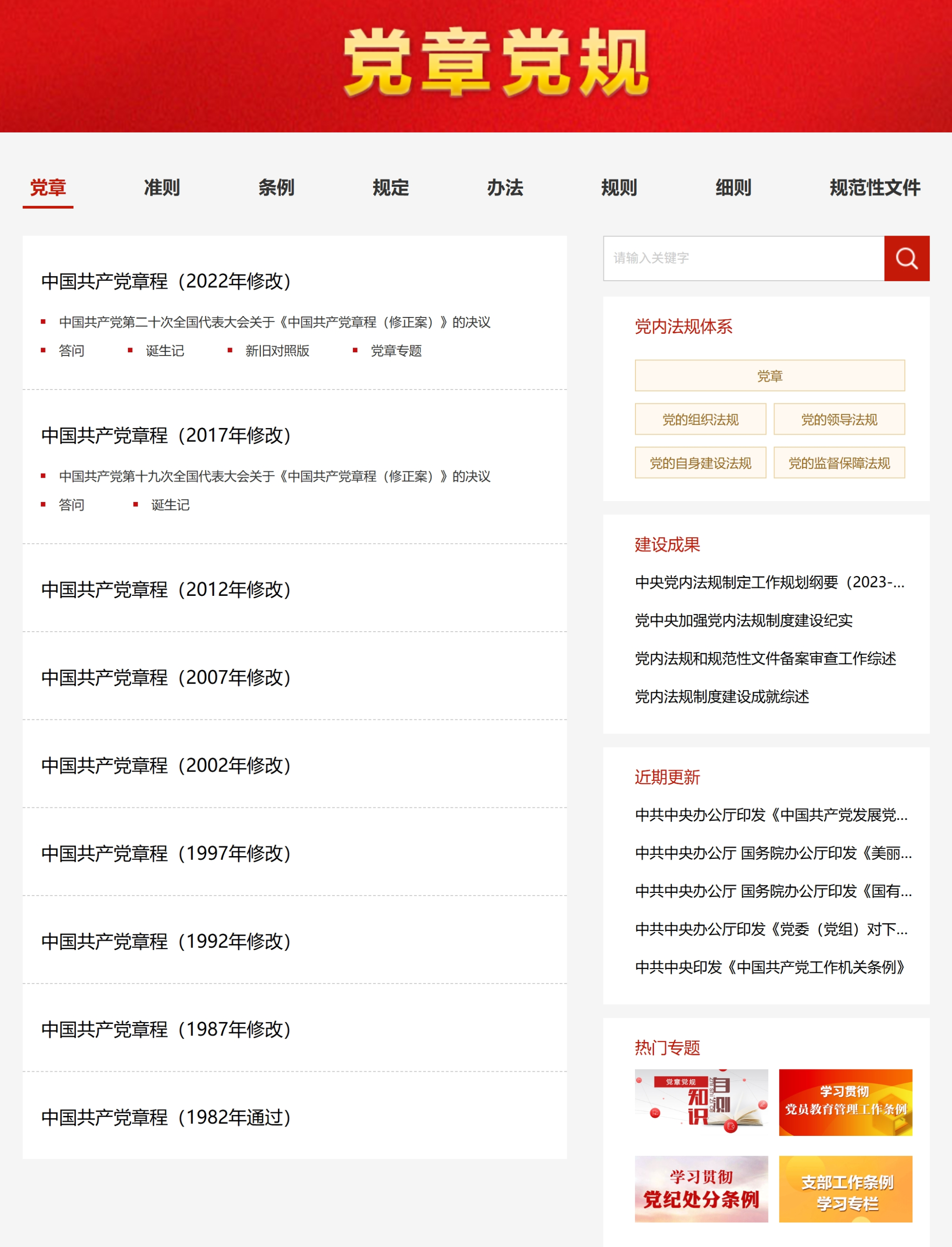952x1247 pixels.
Task: Open the 规则 tab
Action: tap(619, 187)
